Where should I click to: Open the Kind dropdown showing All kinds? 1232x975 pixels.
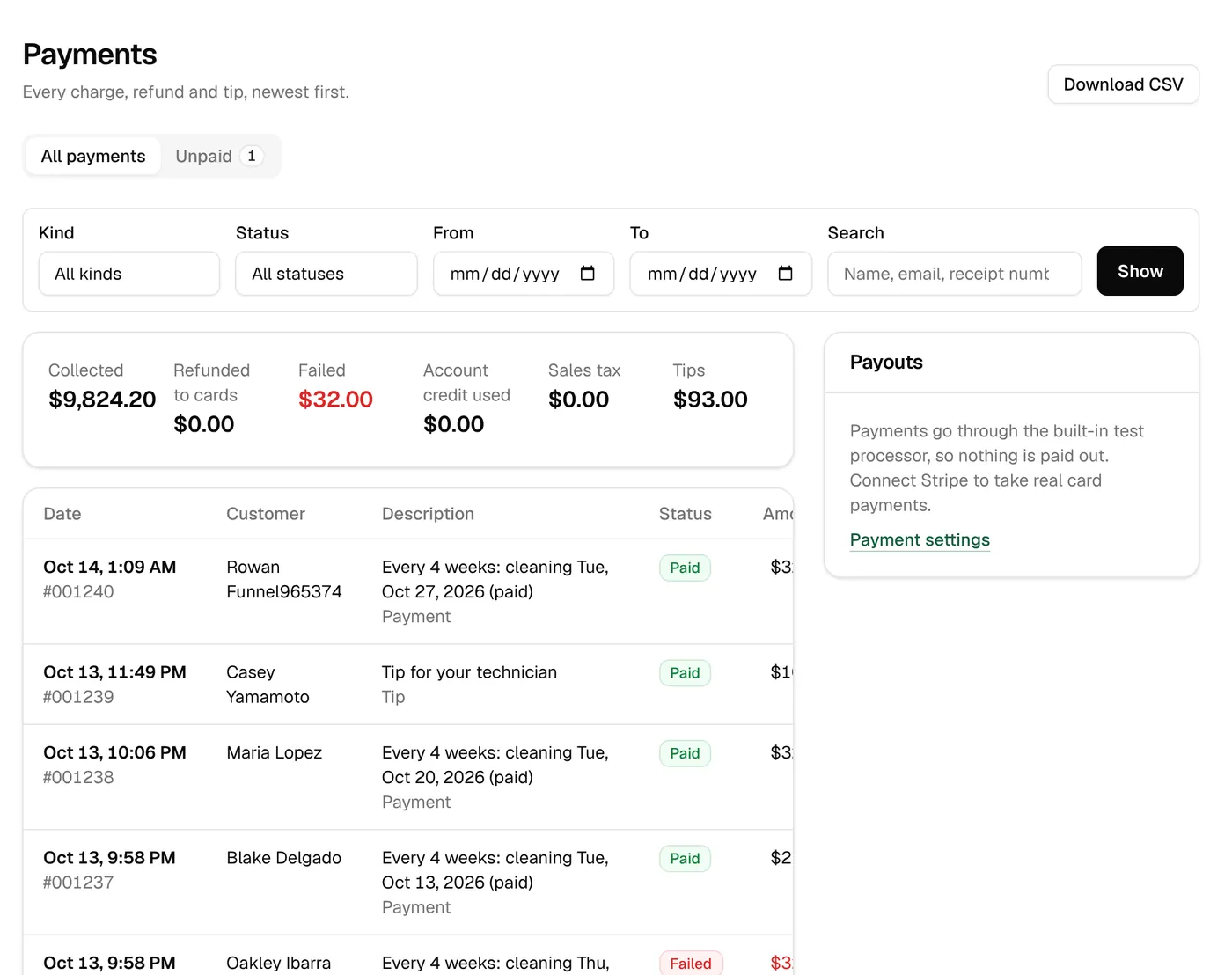point(129,274)
